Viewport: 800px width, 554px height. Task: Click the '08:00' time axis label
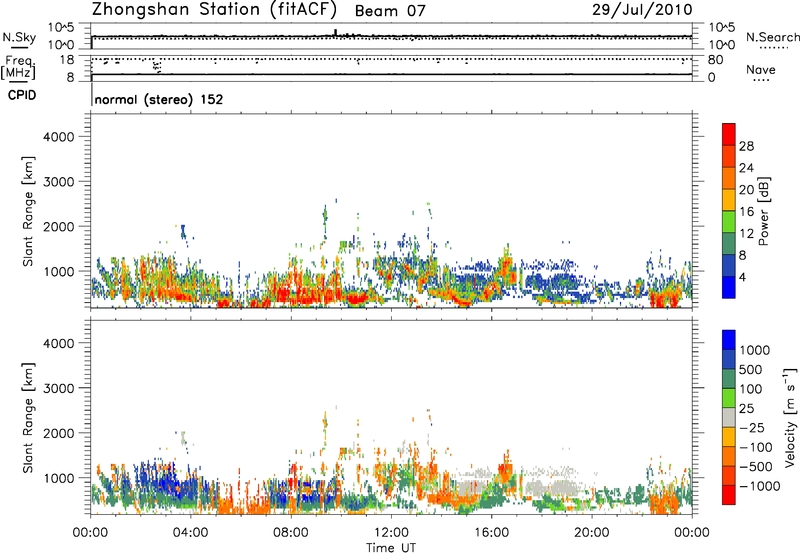point(291,533)
